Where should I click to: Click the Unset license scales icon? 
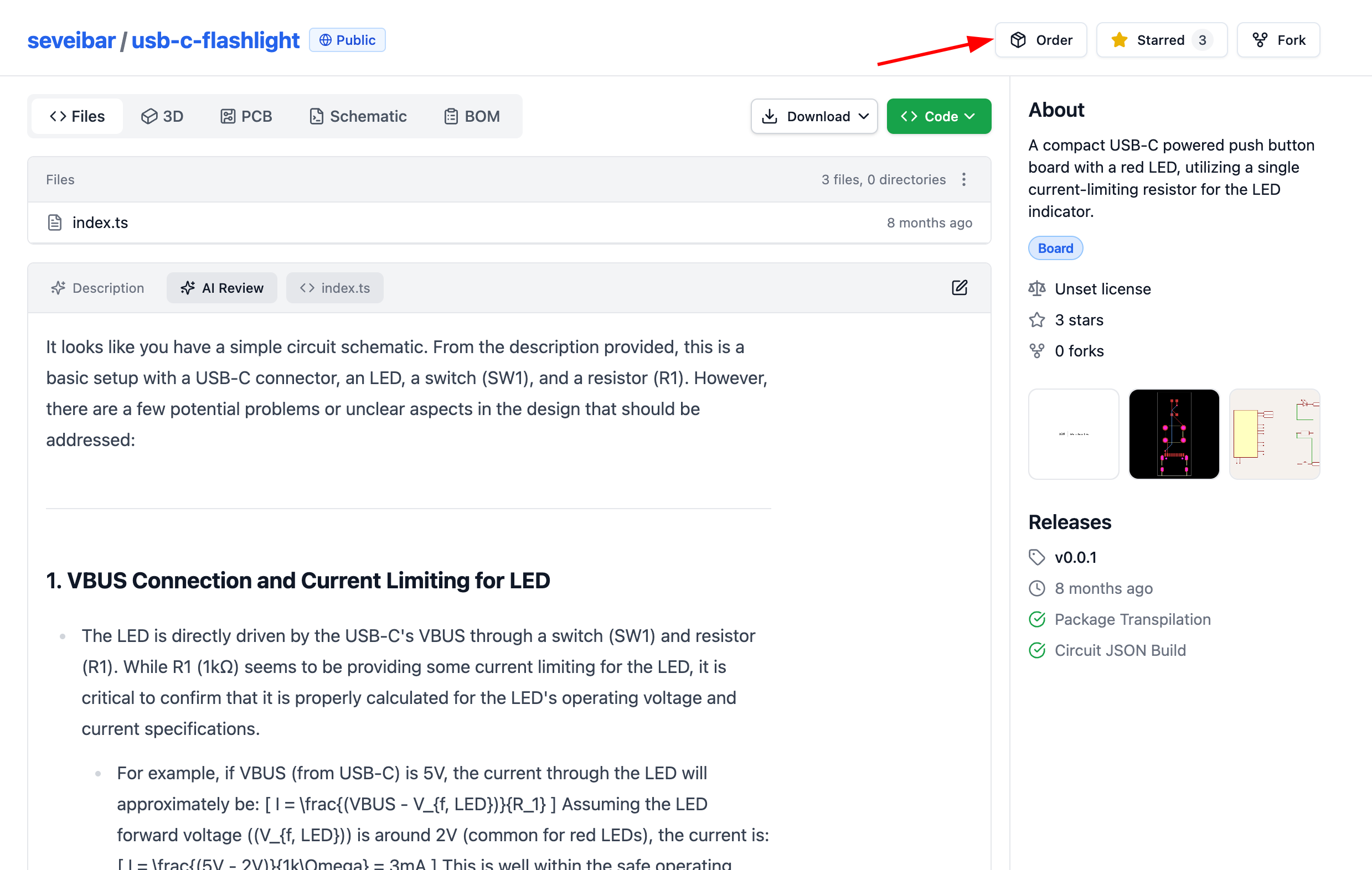pyautogui.click(x=1036, y=289)
